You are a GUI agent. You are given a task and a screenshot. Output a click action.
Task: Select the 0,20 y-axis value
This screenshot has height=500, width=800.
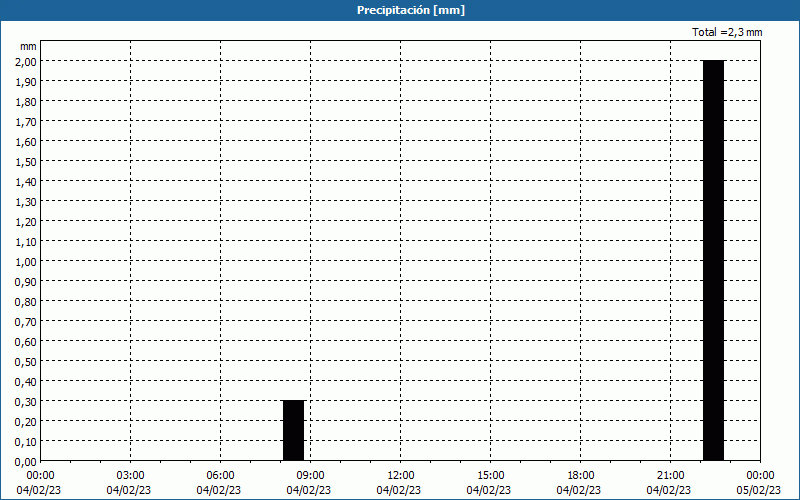click(27, 421)
